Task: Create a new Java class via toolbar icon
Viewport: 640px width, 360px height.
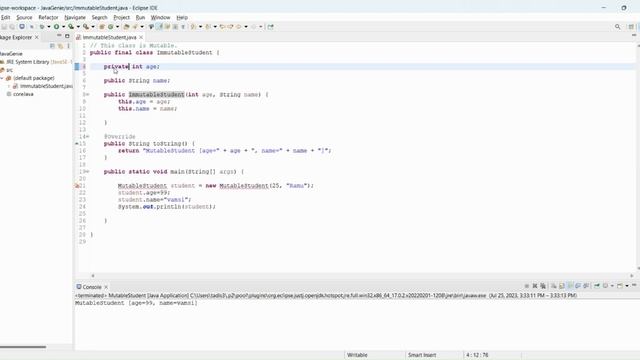Action: click(110, 27)
